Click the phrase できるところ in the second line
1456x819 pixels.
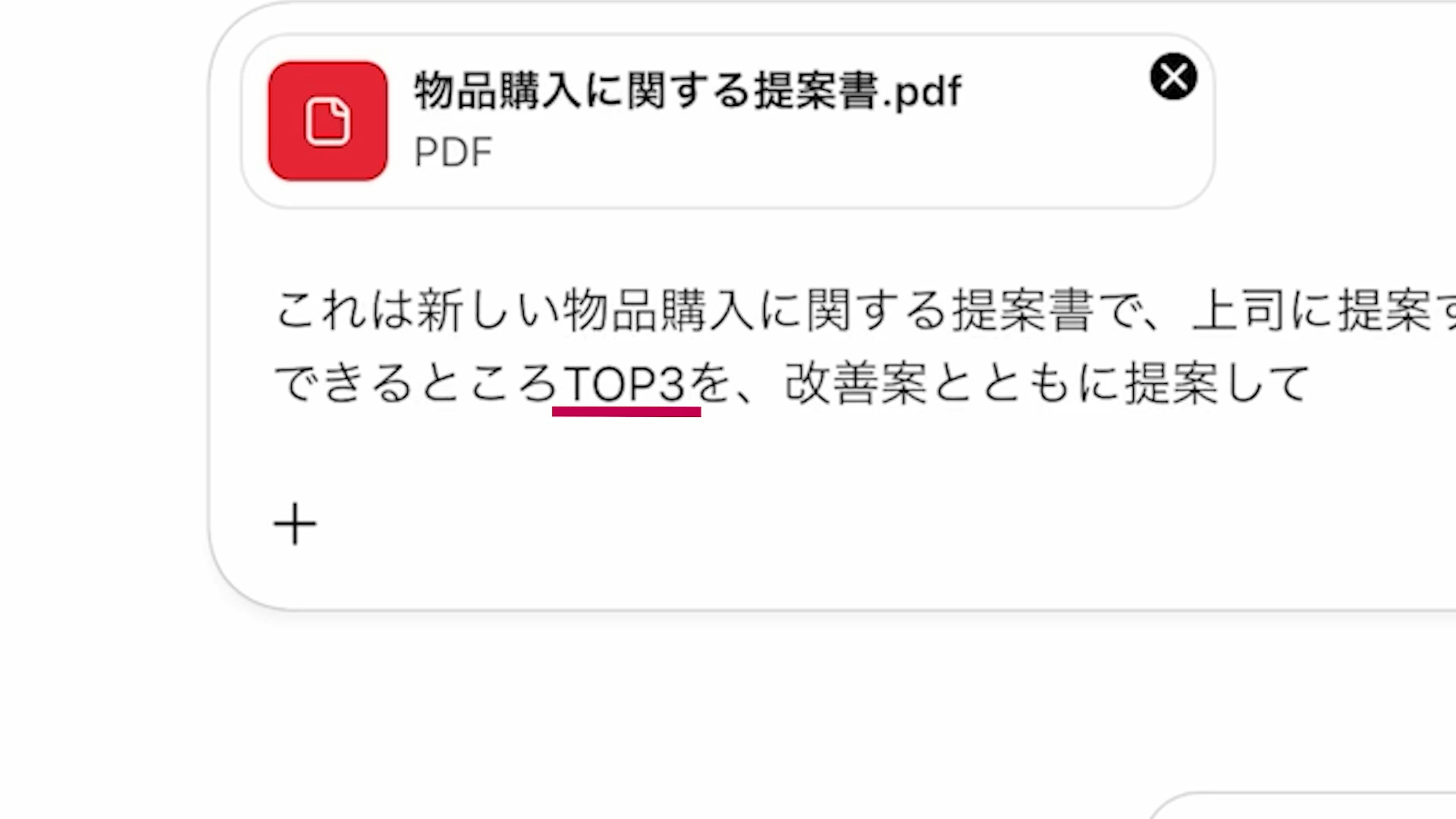point(417,384)
